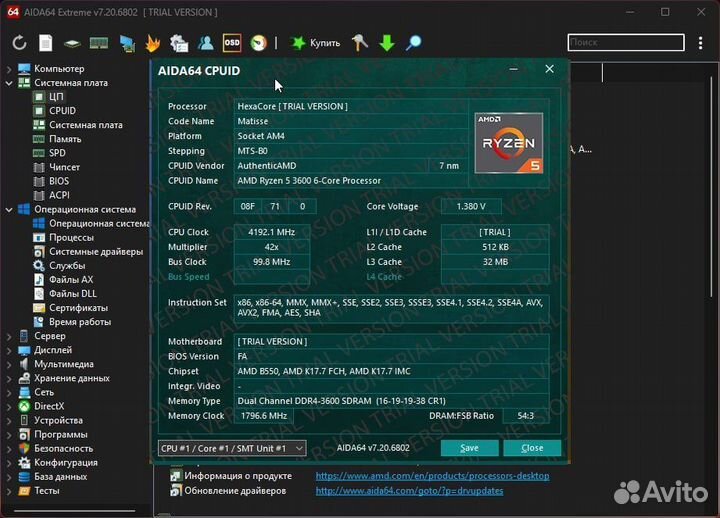Select Память tree item
Viewport: 720px width, 518px height.
click(x=65, y=139)
